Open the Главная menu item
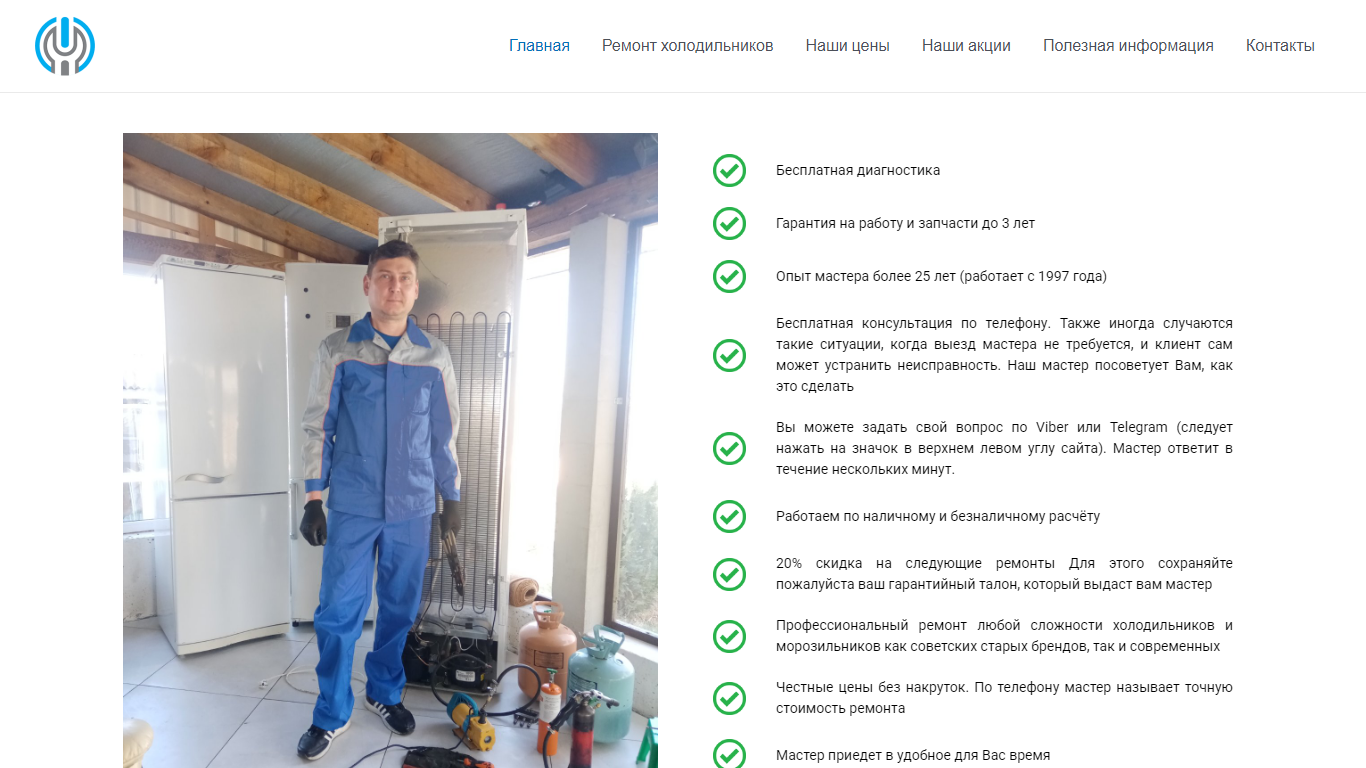The height and width of the screenshot is (768, 1366). click(539, 46)
